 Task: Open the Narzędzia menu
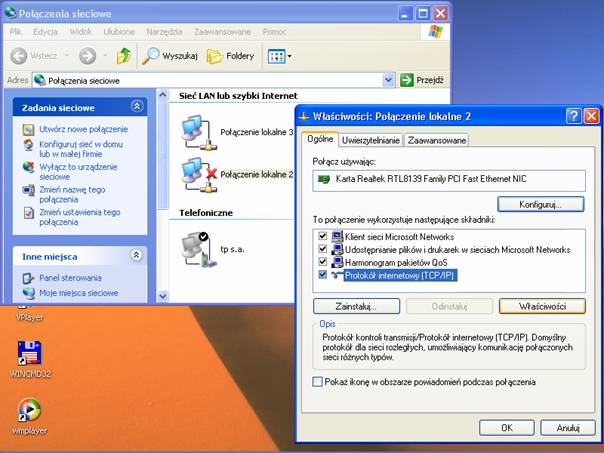164,32
